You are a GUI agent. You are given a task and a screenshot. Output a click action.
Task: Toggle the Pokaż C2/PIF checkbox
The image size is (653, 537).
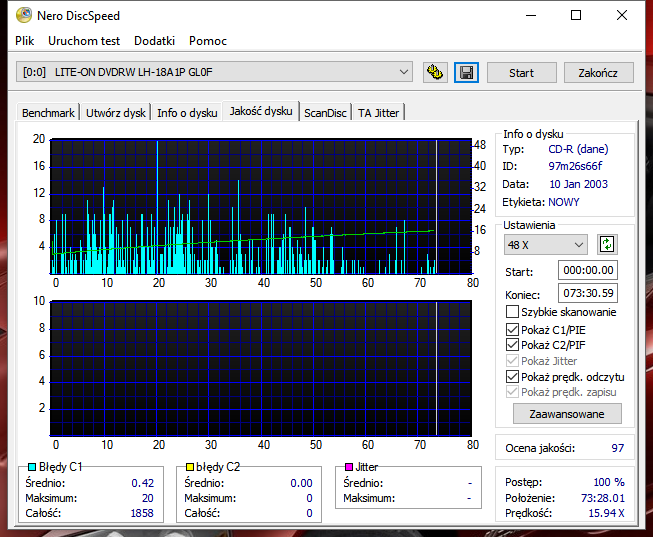pyautogui.click(x=512, y=345)
